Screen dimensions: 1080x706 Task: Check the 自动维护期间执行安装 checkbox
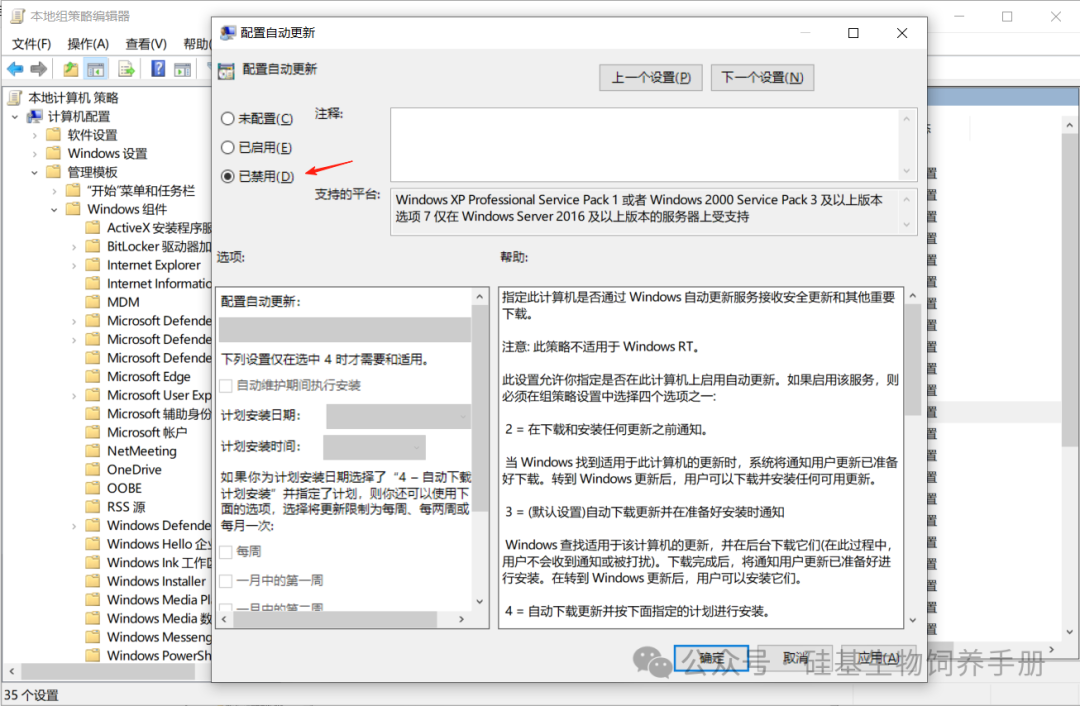point(226,386)
